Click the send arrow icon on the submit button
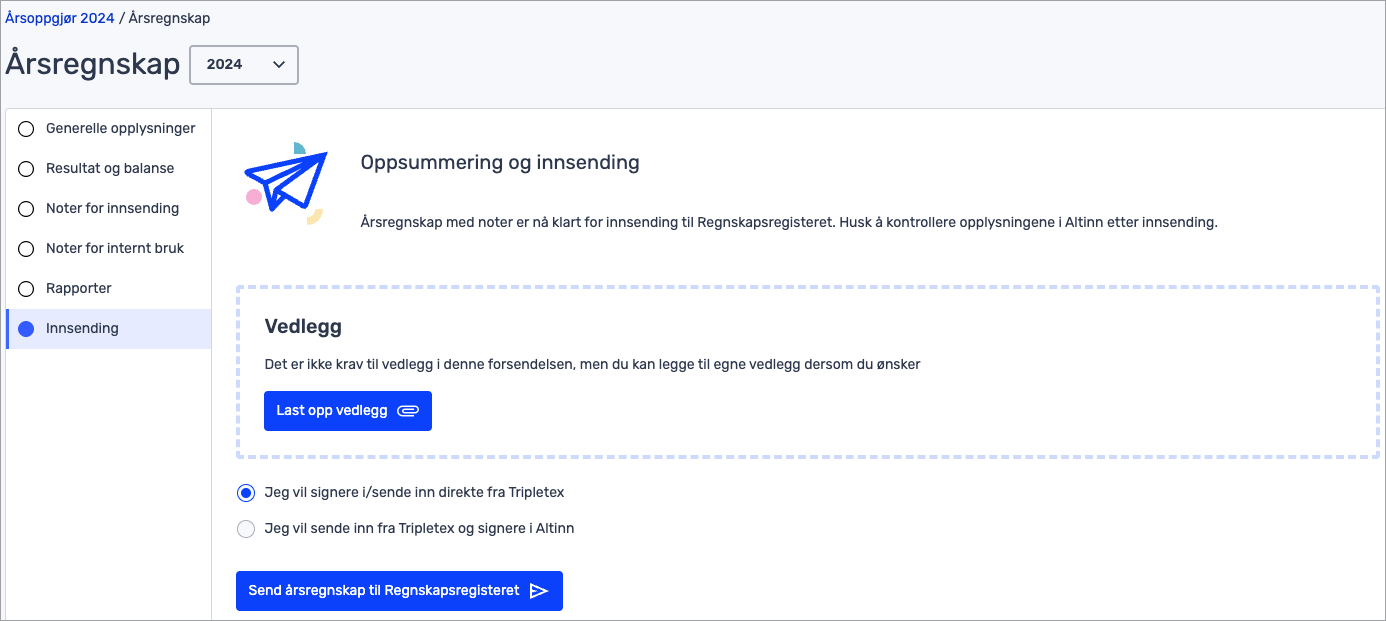 click(539, 591)
